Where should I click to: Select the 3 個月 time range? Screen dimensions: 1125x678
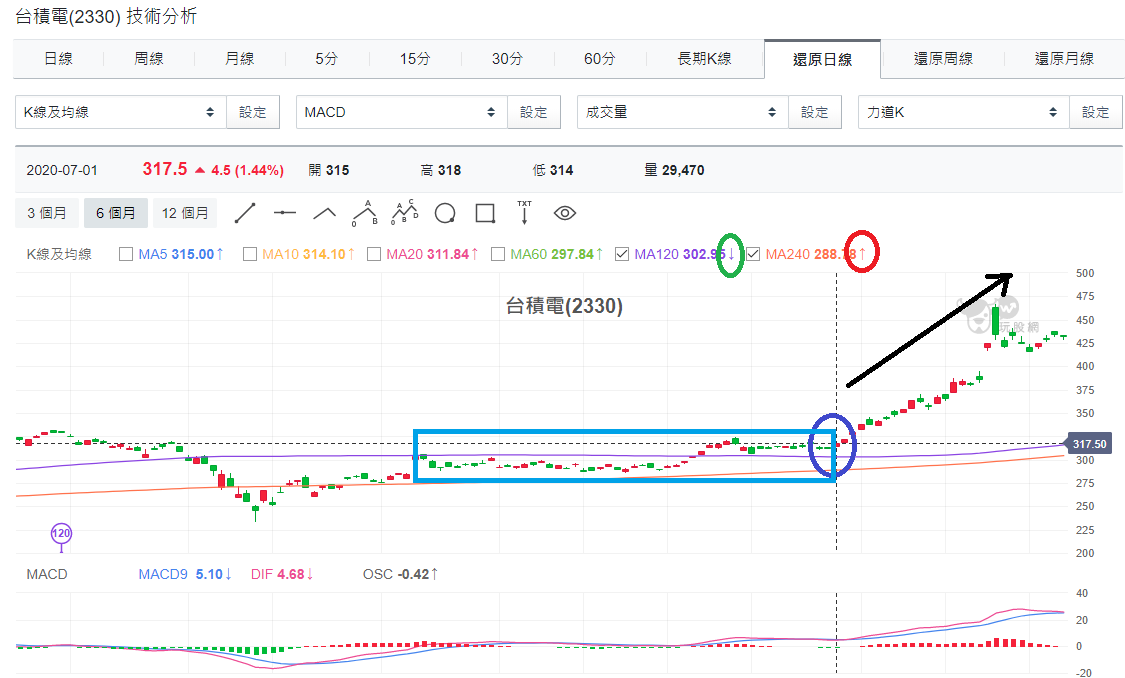coord(47,213)
